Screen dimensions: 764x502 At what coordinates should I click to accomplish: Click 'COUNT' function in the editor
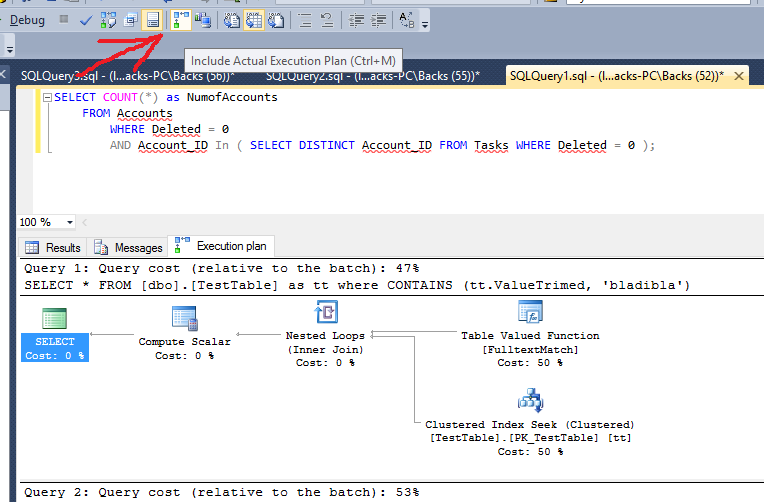click(120, 97)
